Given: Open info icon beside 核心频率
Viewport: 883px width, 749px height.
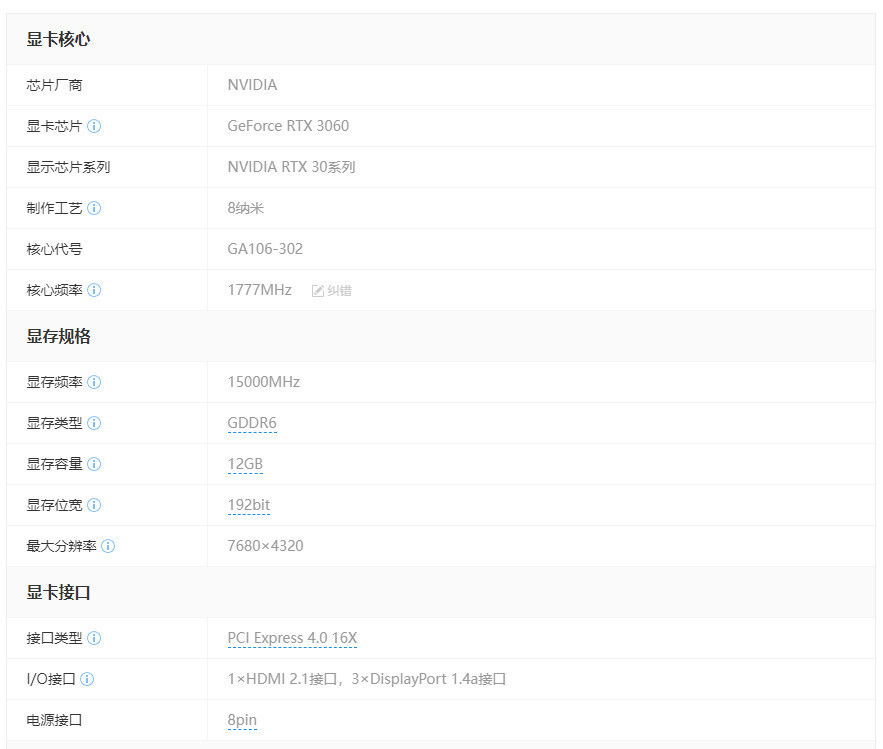Looking at the screenshot, I should 94,290.
